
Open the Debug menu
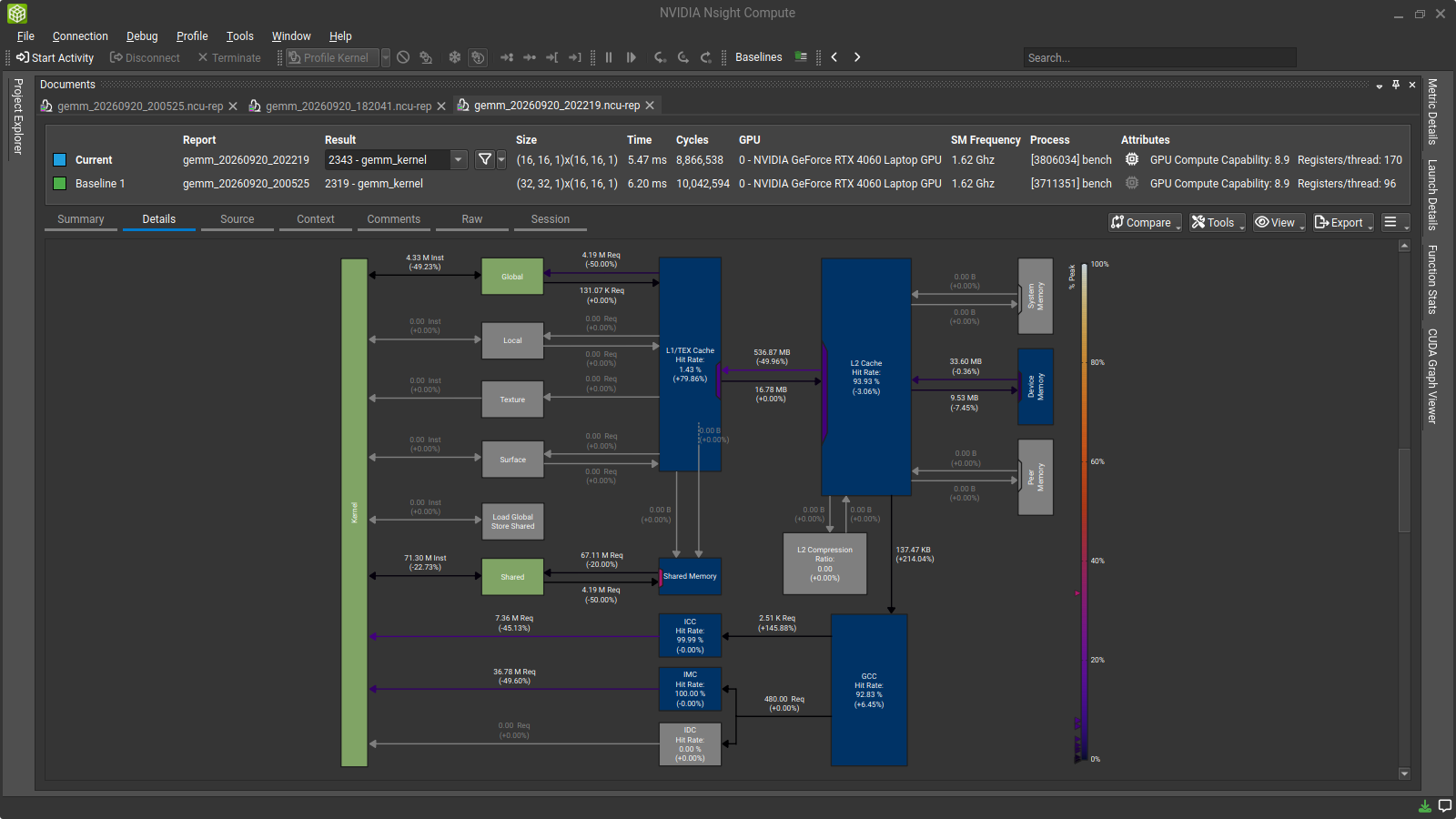[x=142, y=36]
